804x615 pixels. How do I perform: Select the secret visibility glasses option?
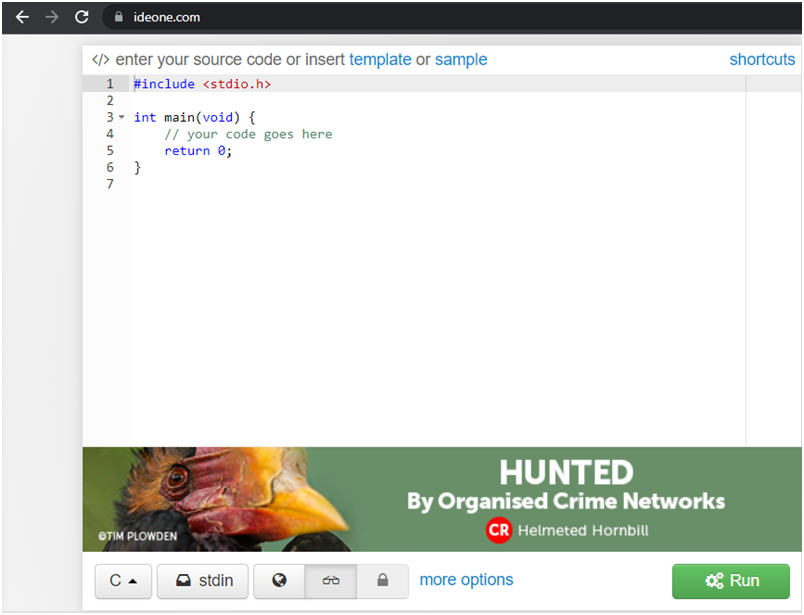click(x=331, y=581)
